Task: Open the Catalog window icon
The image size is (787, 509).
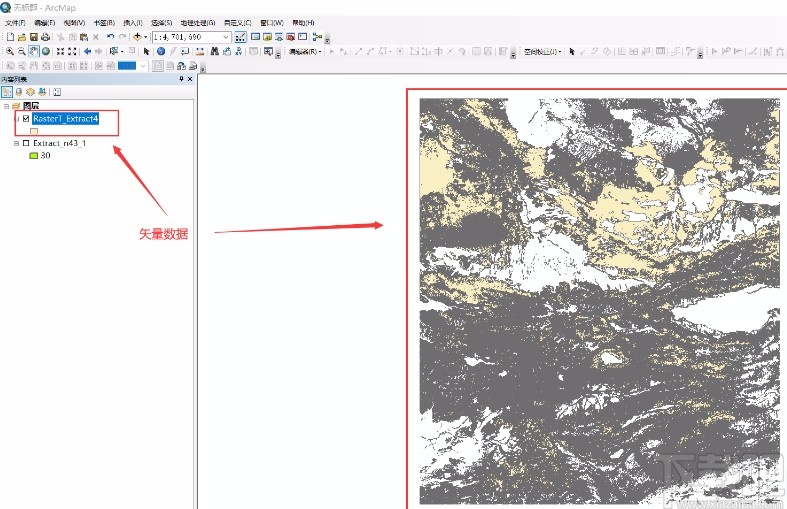Action: coord(267,37)
